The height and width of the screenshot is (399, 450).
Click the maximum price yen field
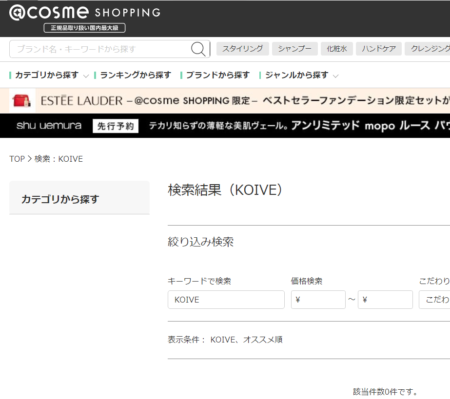(385, 300)
